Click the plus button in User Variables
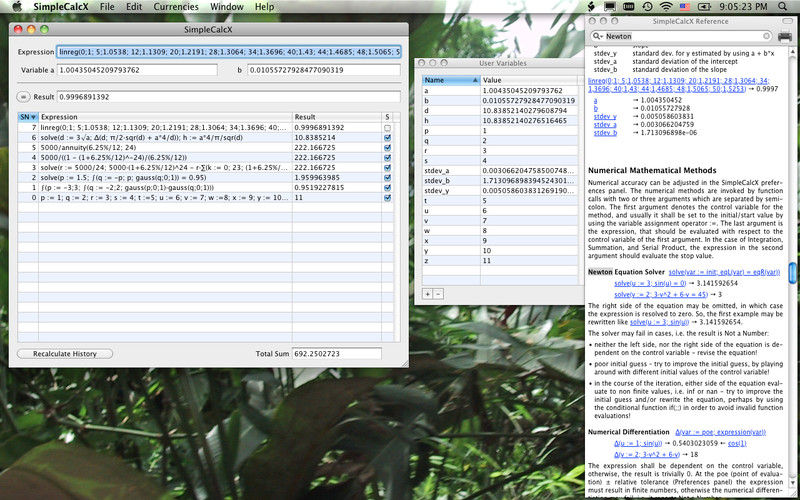800x500 pixels. 428,294
